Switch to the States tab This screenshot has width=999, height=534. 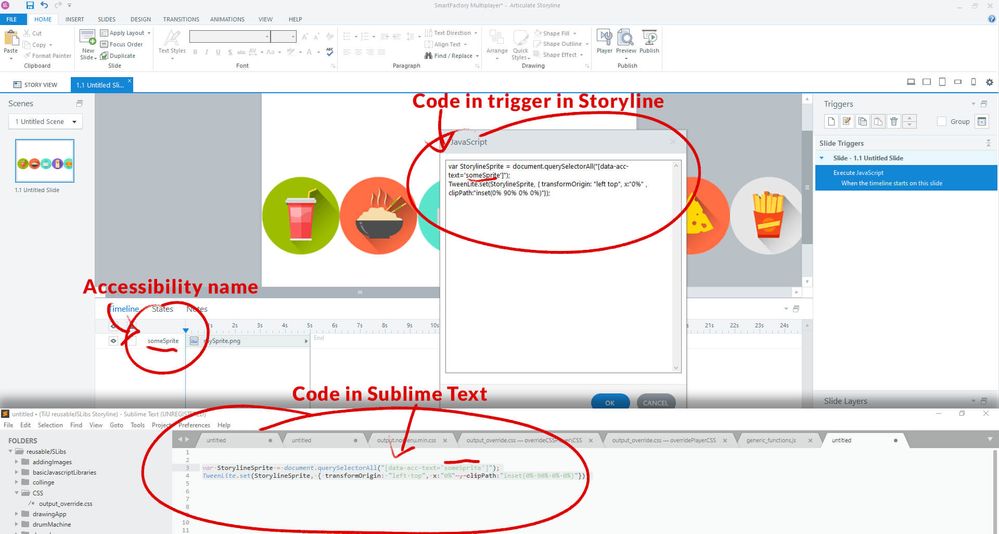point(162,309)
